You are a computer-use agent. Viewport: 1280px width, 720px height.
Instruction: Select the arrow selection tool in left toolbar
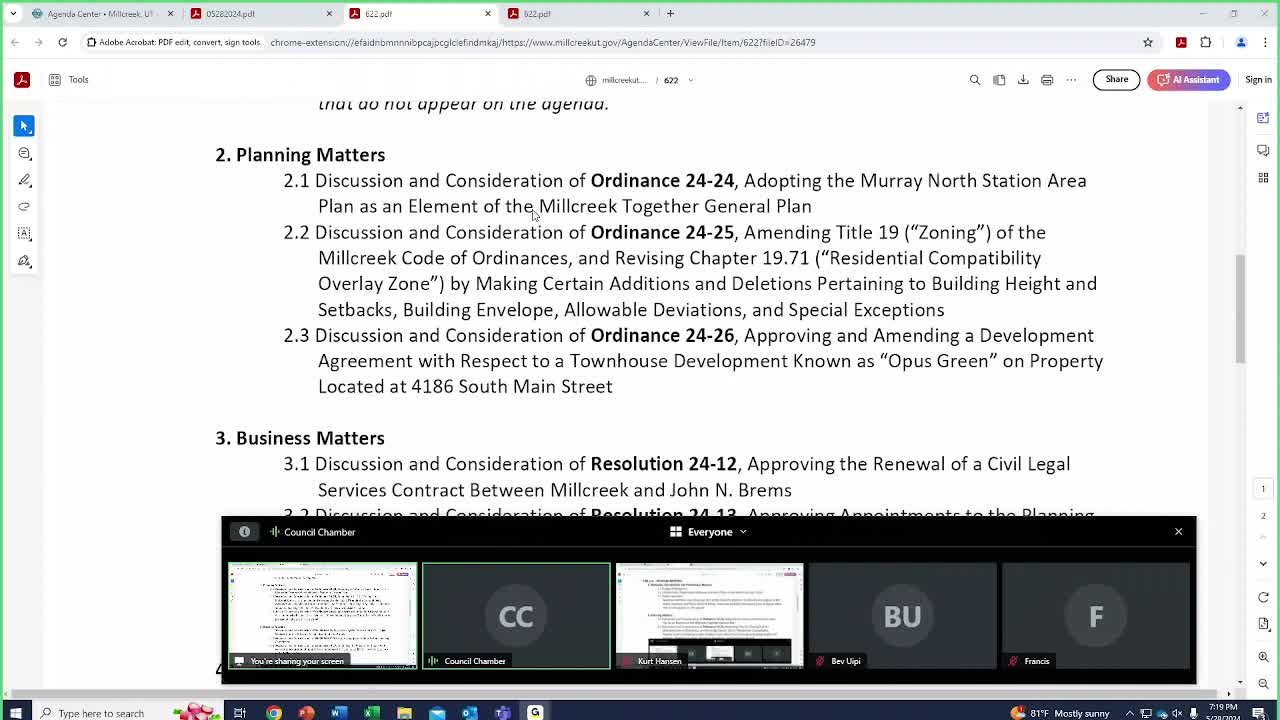click(24, 126)
